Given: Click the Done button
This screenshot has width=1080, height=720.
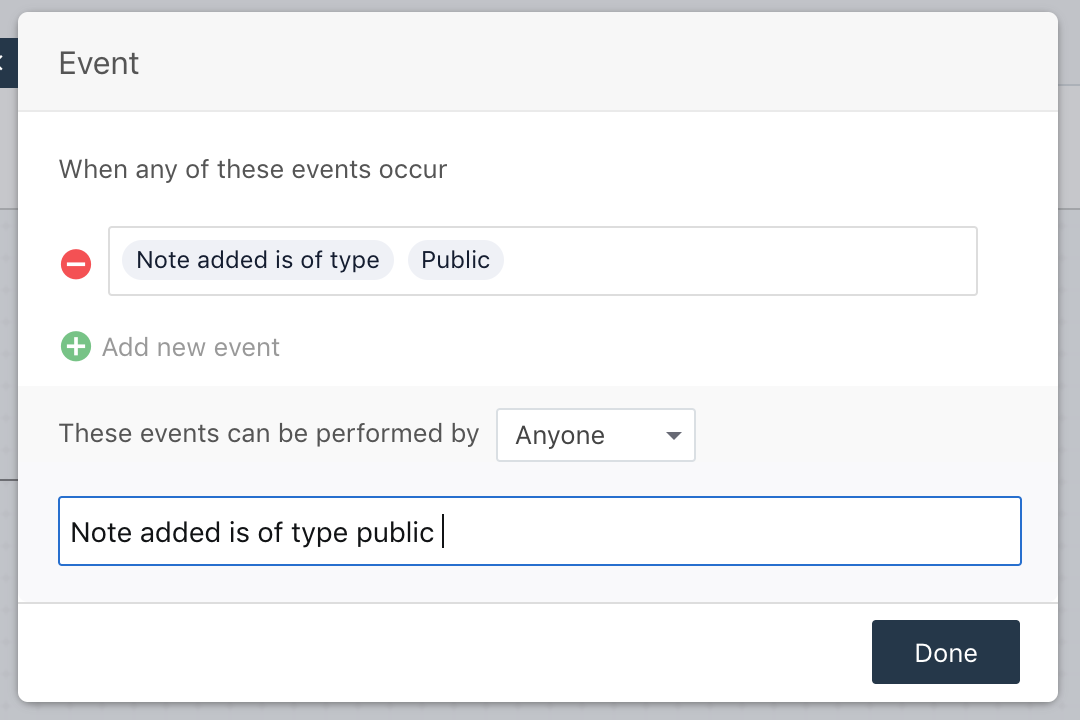Looking at the screenshot, I should pos(946,652).
